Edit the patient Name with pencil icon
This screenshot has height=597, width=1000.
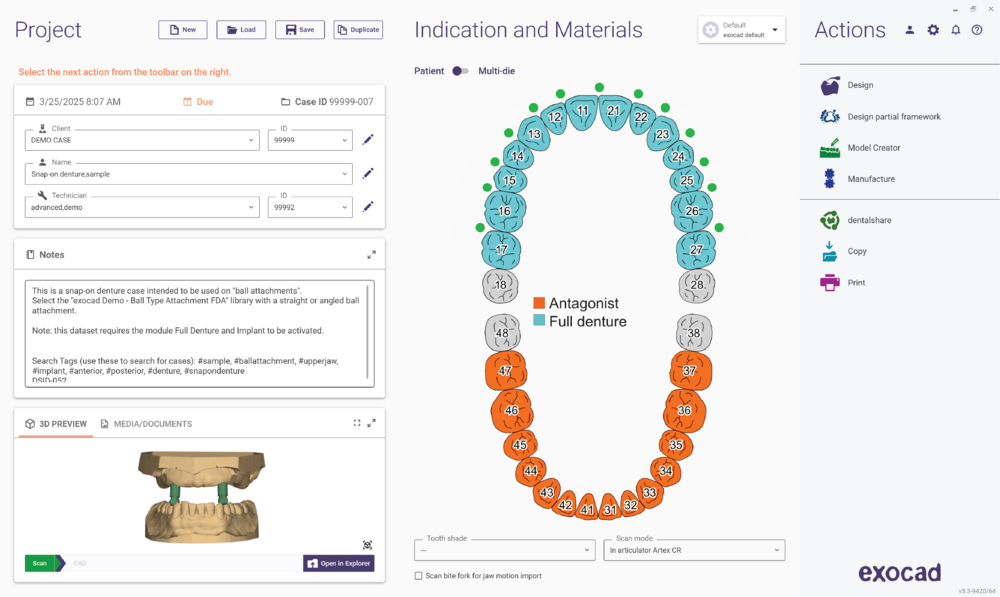(368, 173)
